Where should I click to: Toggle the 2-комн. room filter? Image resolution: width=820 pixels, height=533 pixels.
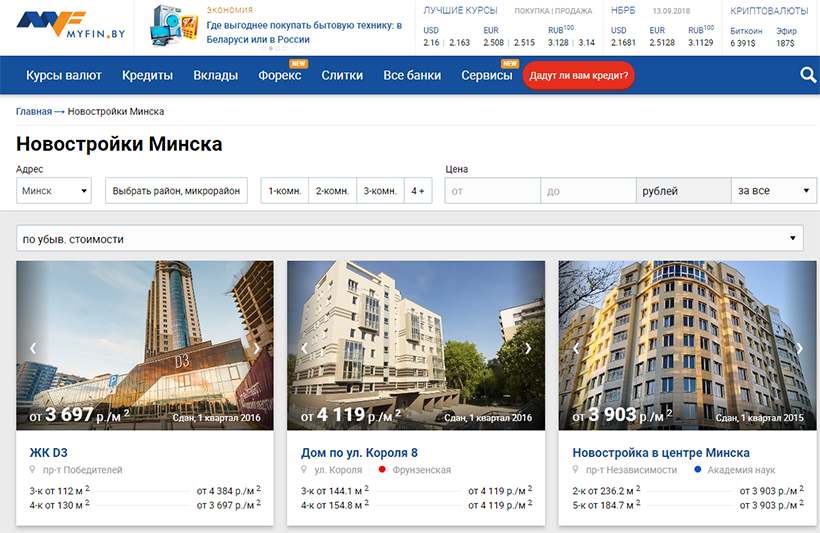coord(332,191)
